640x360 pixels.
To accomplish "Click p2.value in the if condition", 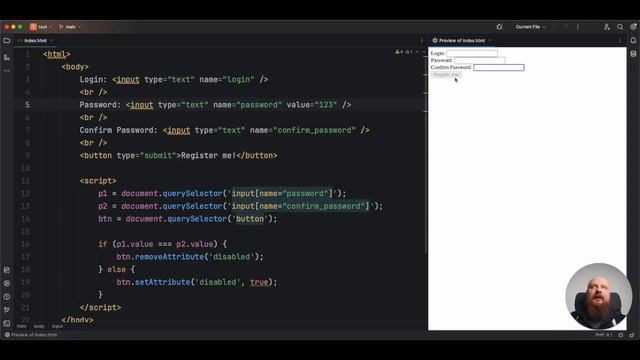I will (x=194, y=244).
